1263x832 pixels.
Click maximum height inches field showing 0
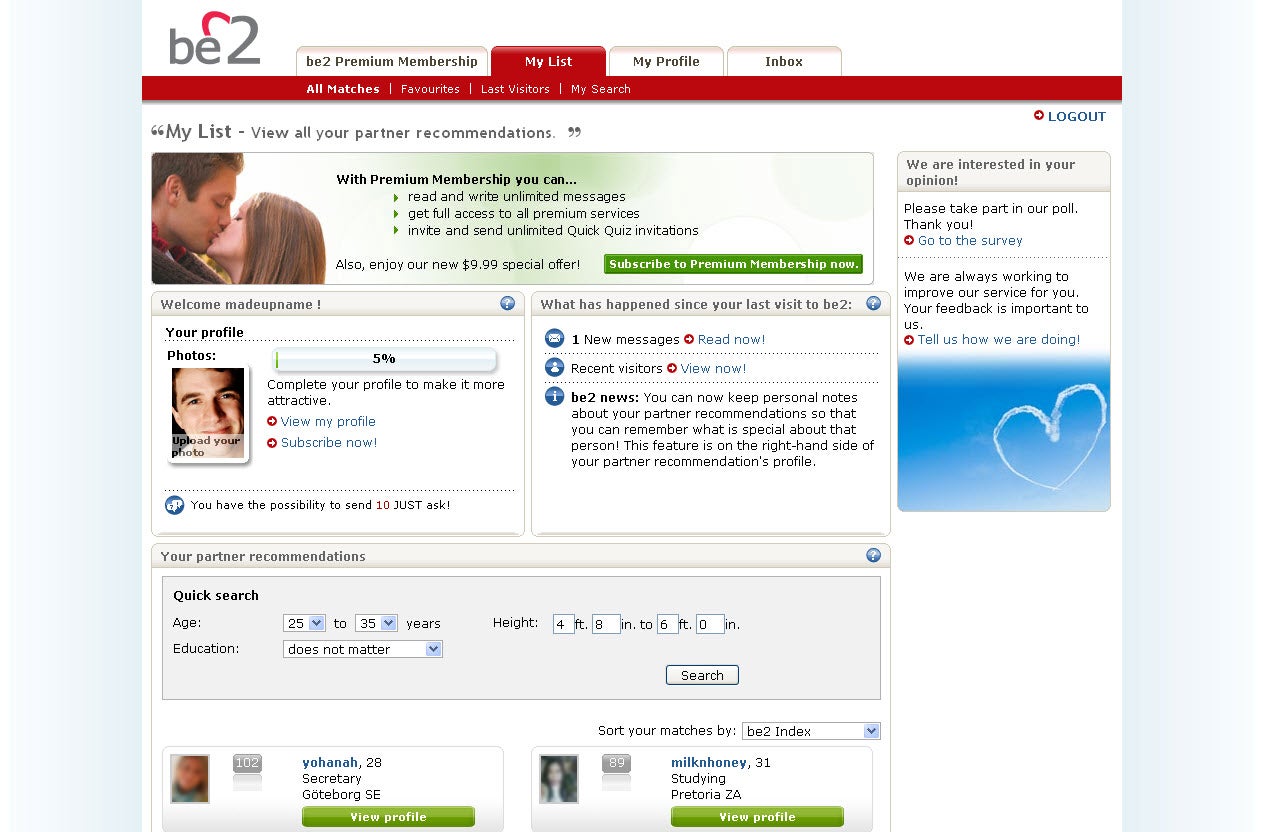(x=710, y=624)
